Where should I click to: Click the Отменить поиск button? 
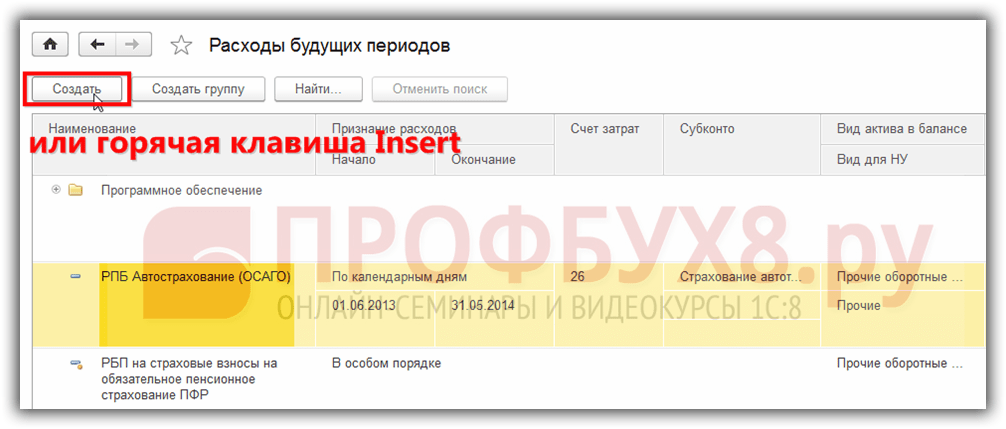[x=439, y=89]
